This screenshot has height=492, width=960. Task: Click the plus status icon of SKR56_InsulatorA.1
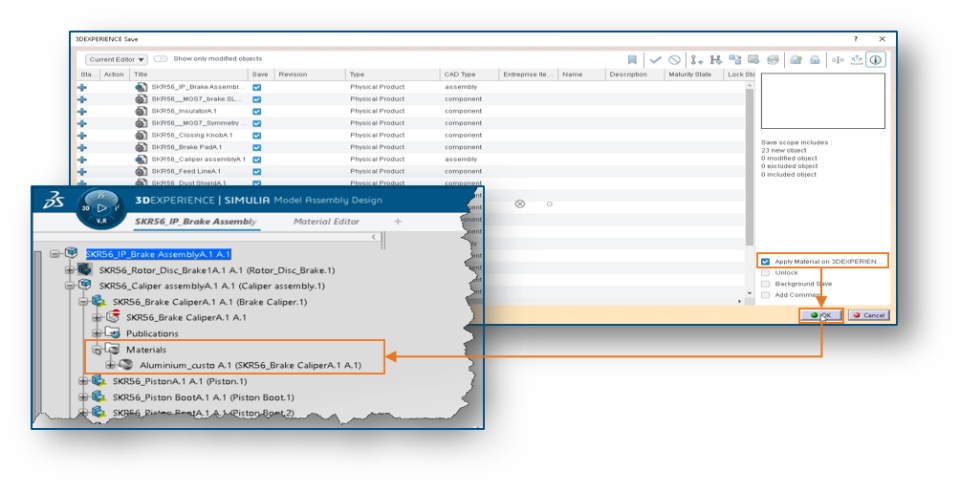coord(82,111)
